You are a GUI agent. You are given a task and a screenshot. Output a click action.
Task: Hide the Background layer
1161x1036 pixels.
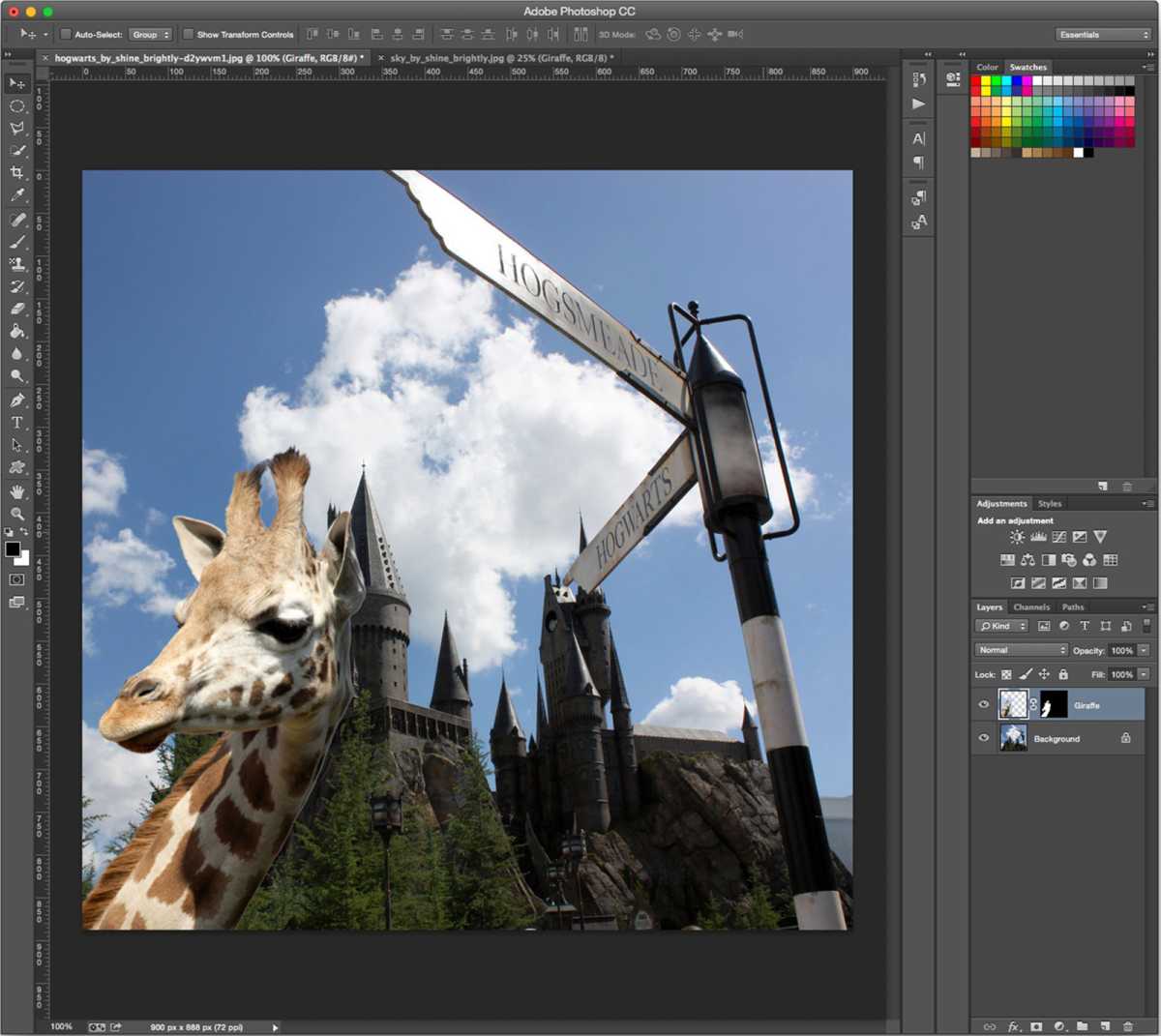(984, 738)
